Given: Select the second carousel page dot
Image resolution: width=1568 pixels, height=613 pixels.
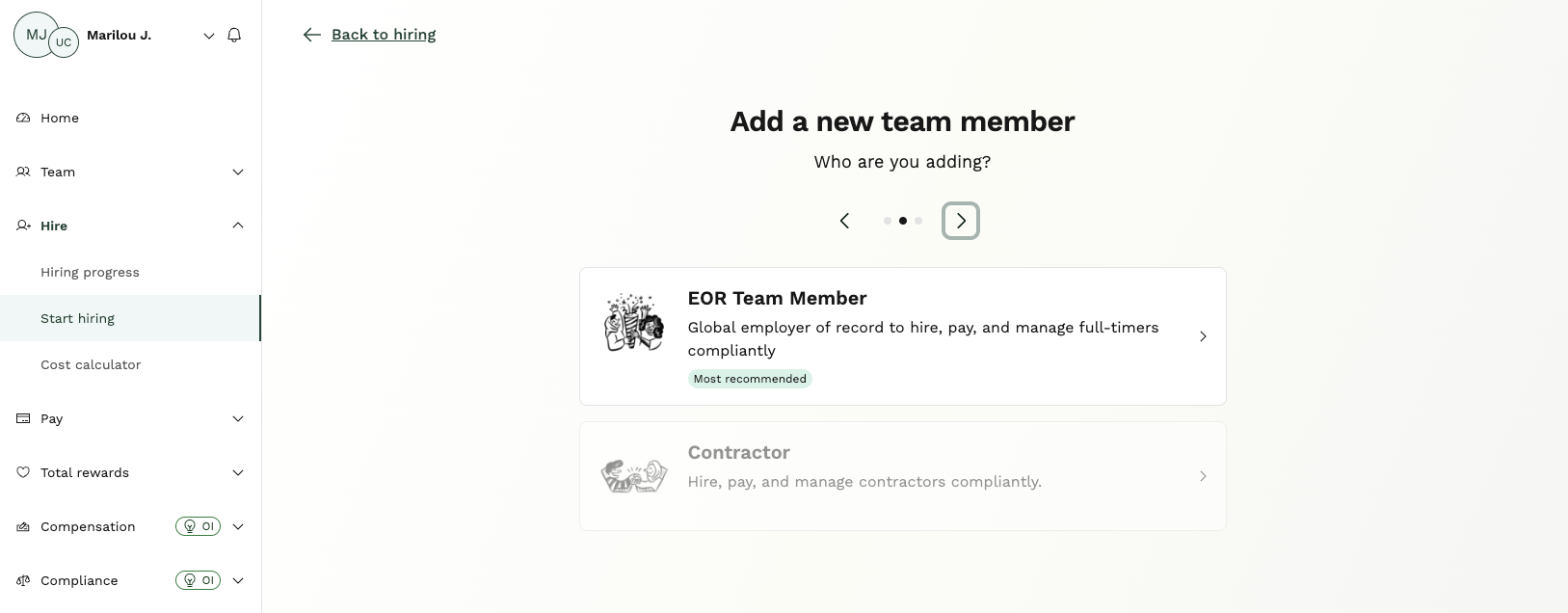Looking at the screenshot, I should tap(902, 221).
